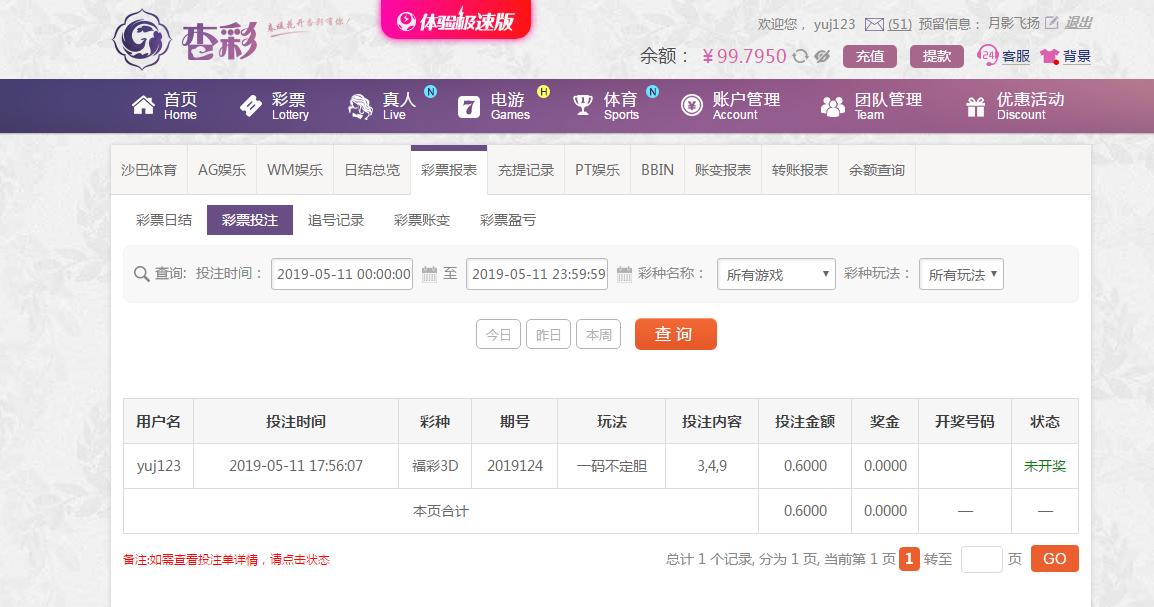This screenshot has width=1154, height=607.
Task: Click the 充值 recharge button
Action: click(x=869, y=56)
